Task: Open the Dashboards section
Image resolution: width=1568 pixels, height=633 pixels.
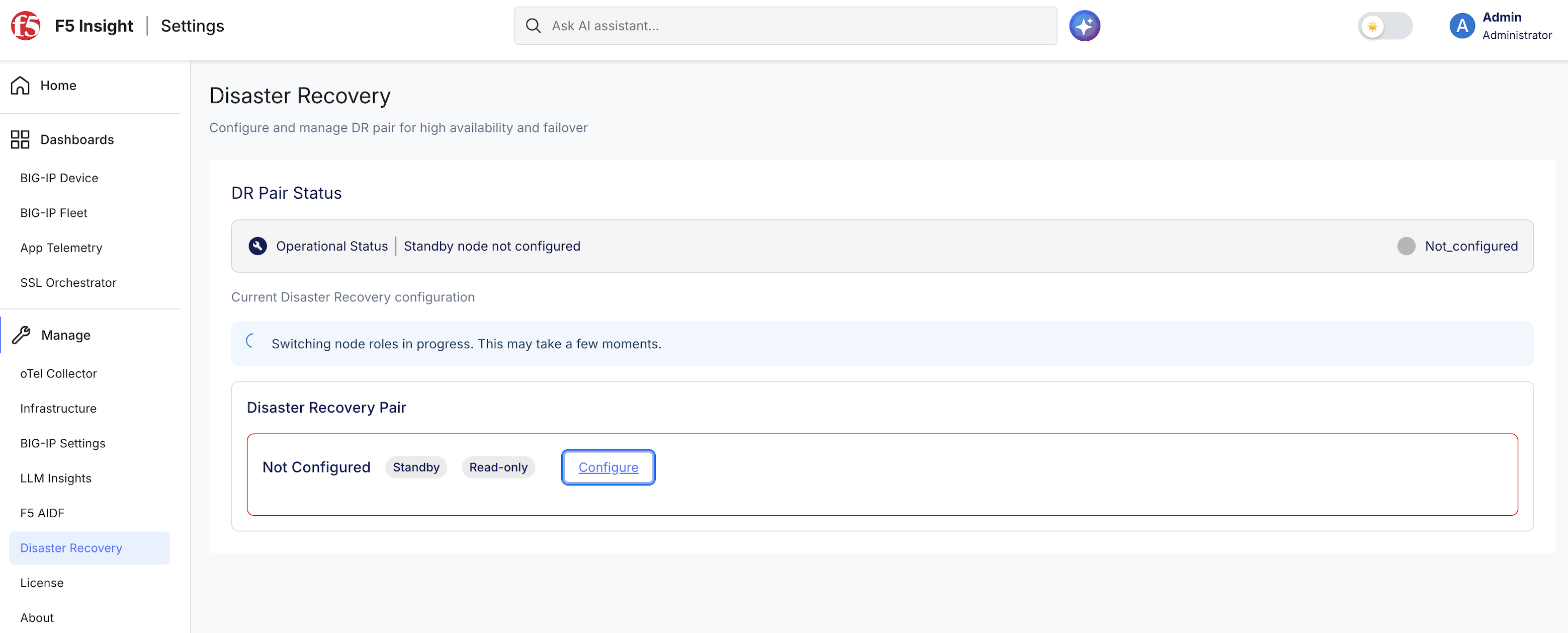Action: pyautogui.click(x=77, y=139)
